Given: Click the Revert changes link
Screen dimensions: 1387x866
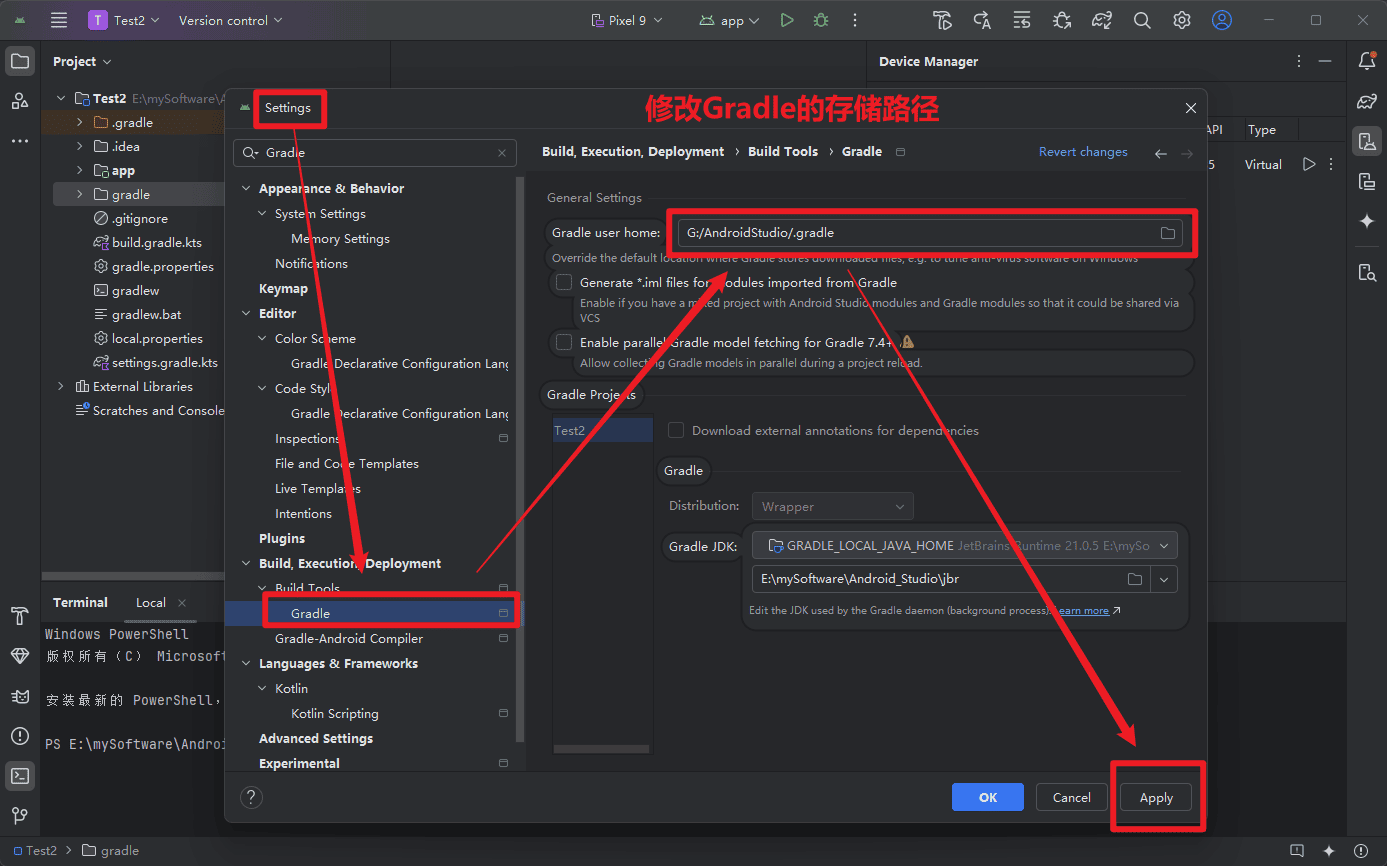Looking at the screenshot, I should (x=1083, y=152).
